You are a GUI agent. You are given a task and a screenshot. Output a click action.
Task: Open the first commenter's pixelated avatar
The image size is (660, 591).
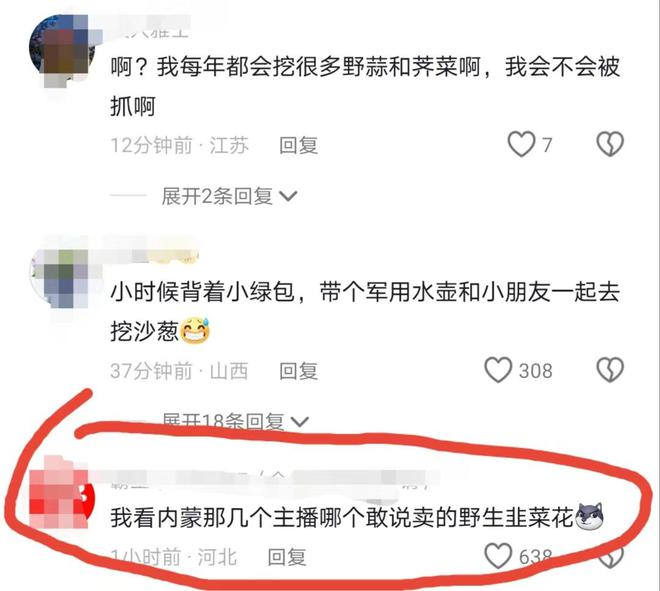[61, 51]
